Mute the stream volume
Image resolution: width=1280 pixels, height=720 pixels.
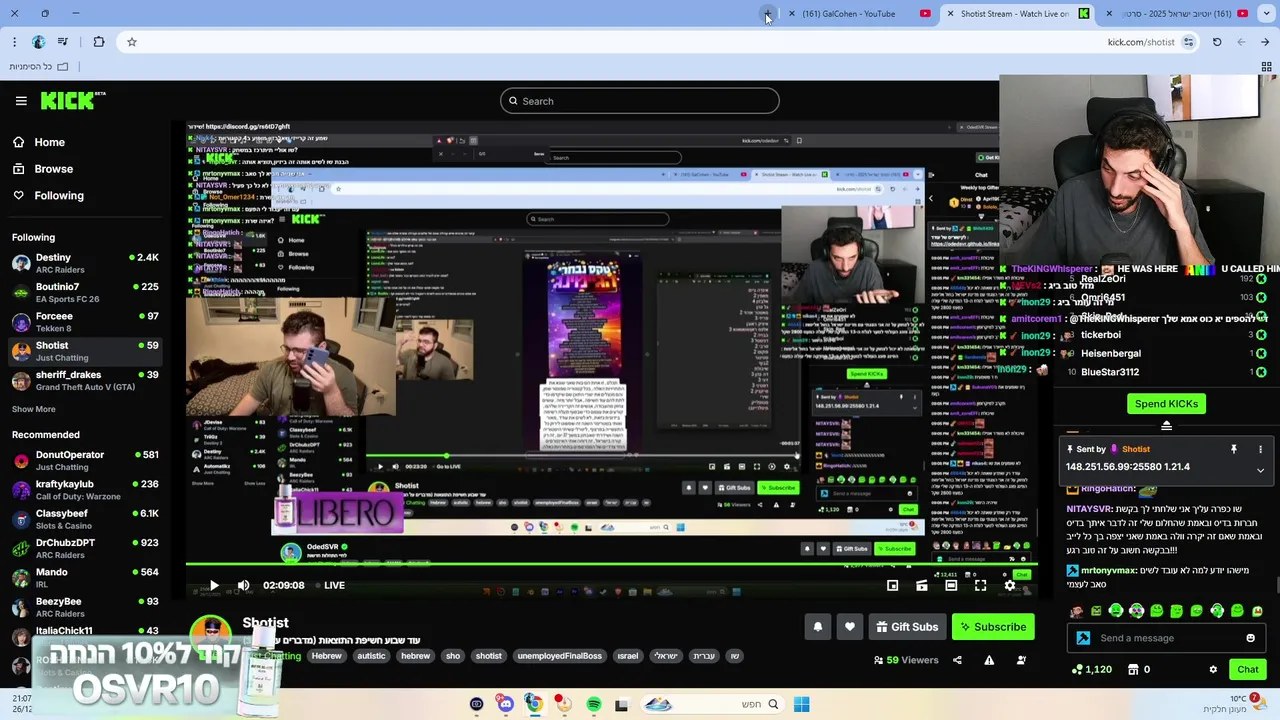click(243, 586)
